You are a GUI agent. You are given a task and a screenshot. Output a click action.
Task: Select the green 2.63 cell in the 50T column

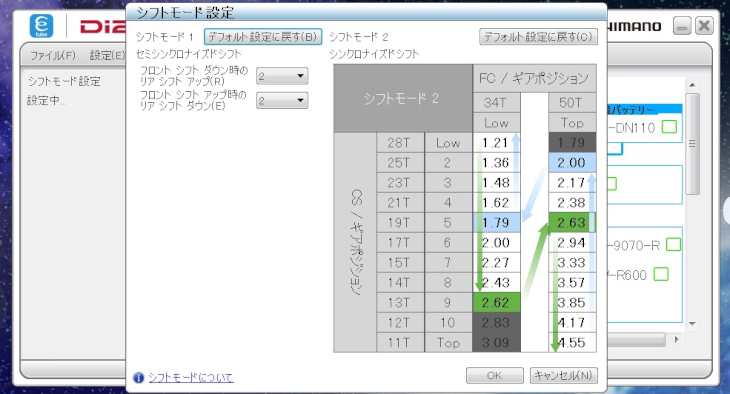(x=572, y=223)
